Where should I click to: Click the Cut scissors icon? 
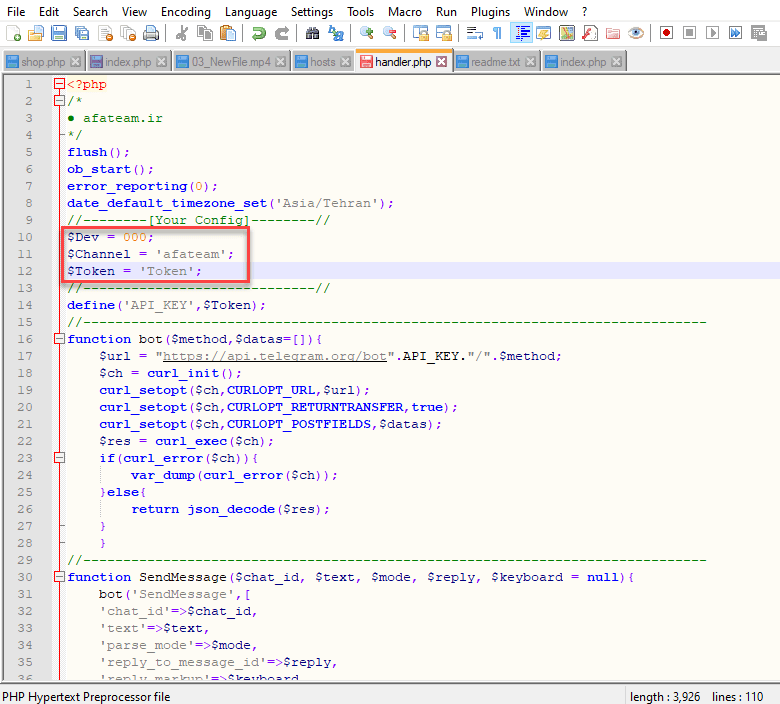(x=182, y=33)
